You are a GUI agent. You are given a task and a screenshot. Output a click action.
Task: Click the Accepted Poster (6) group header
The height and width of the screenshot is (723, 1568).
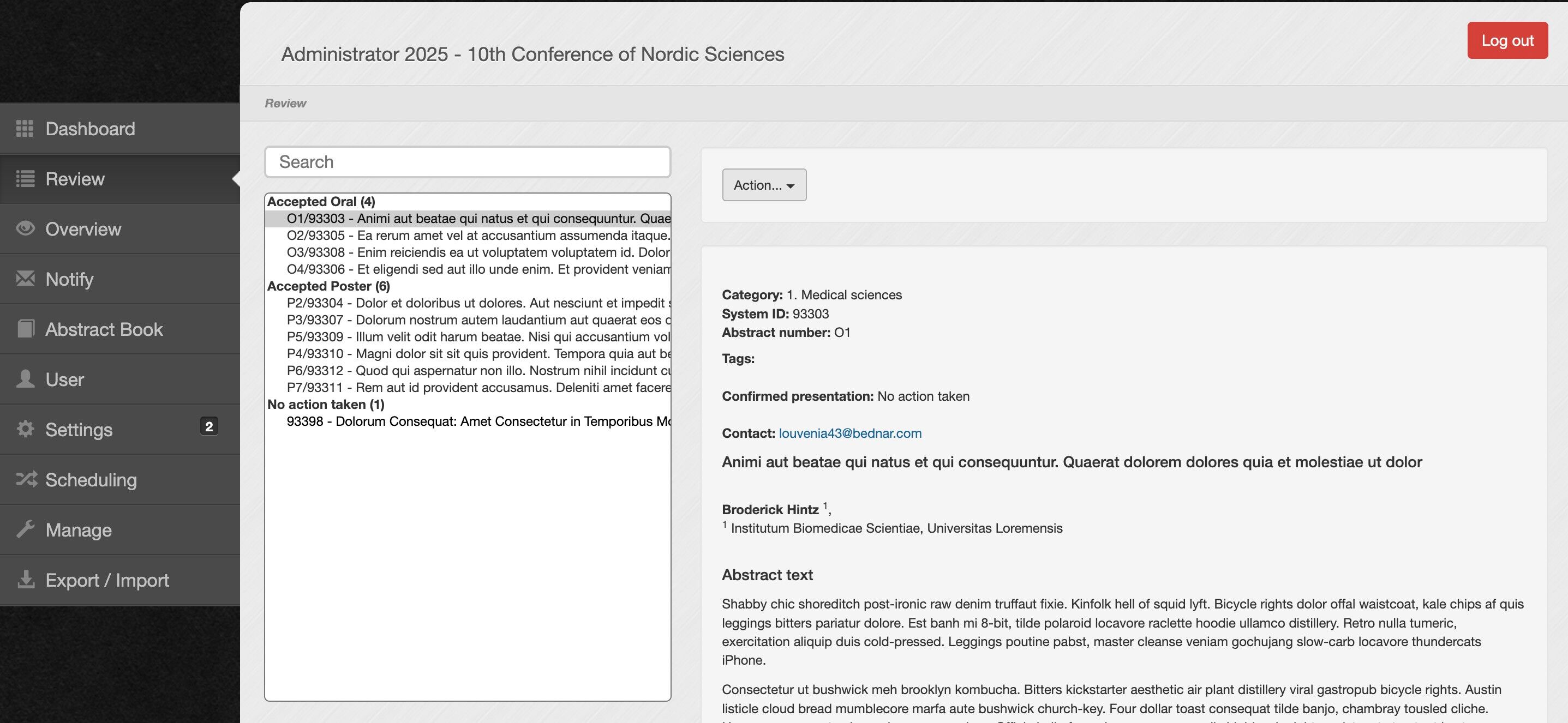328,286
